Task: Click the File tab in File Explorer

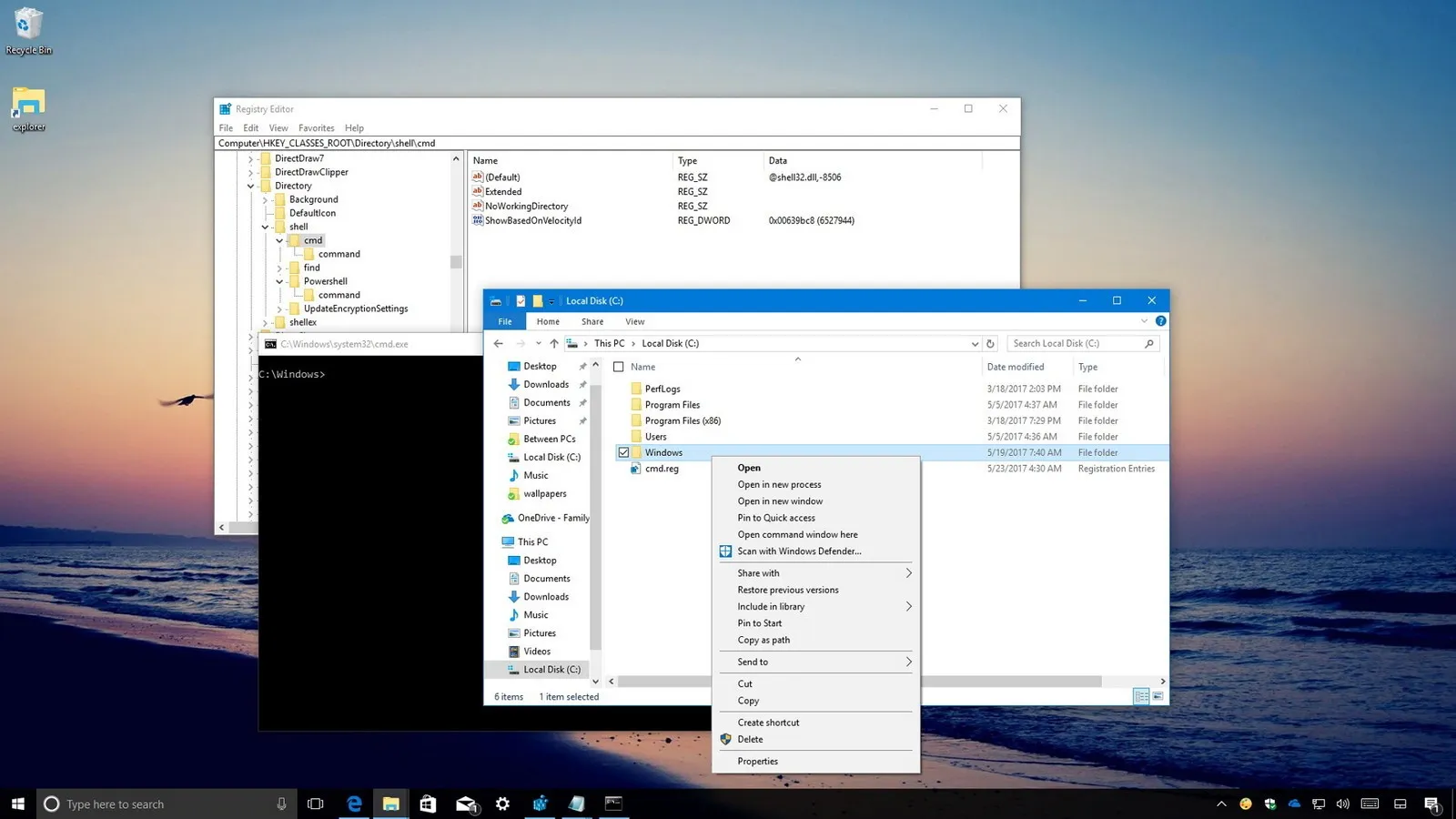Action: click(504, 321)
